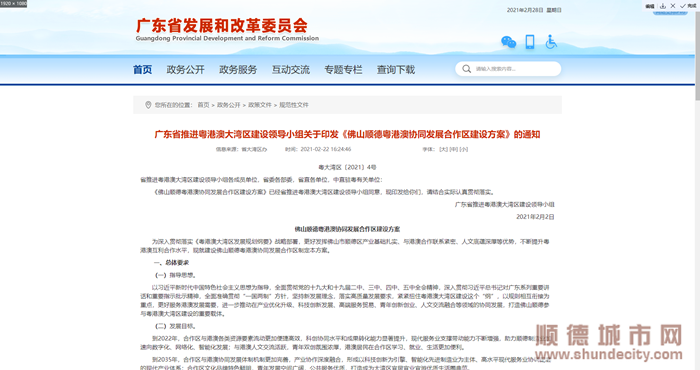The image size is (700, 370).
Task: Open the 政务公开 navigation menu
Action: (x=185, y=70)
